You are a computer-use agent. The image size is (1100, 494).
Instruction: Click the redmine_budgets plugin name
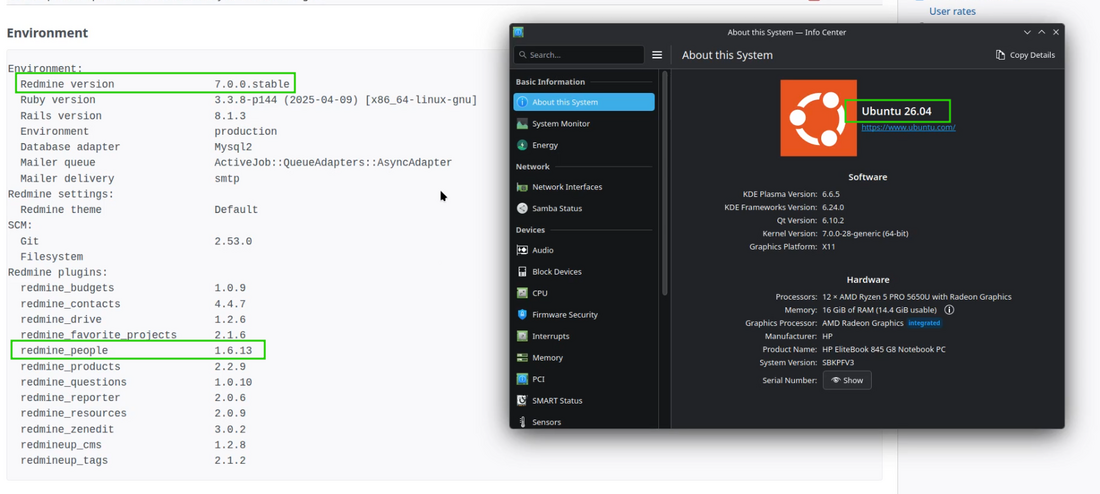(x=67, y=288)
